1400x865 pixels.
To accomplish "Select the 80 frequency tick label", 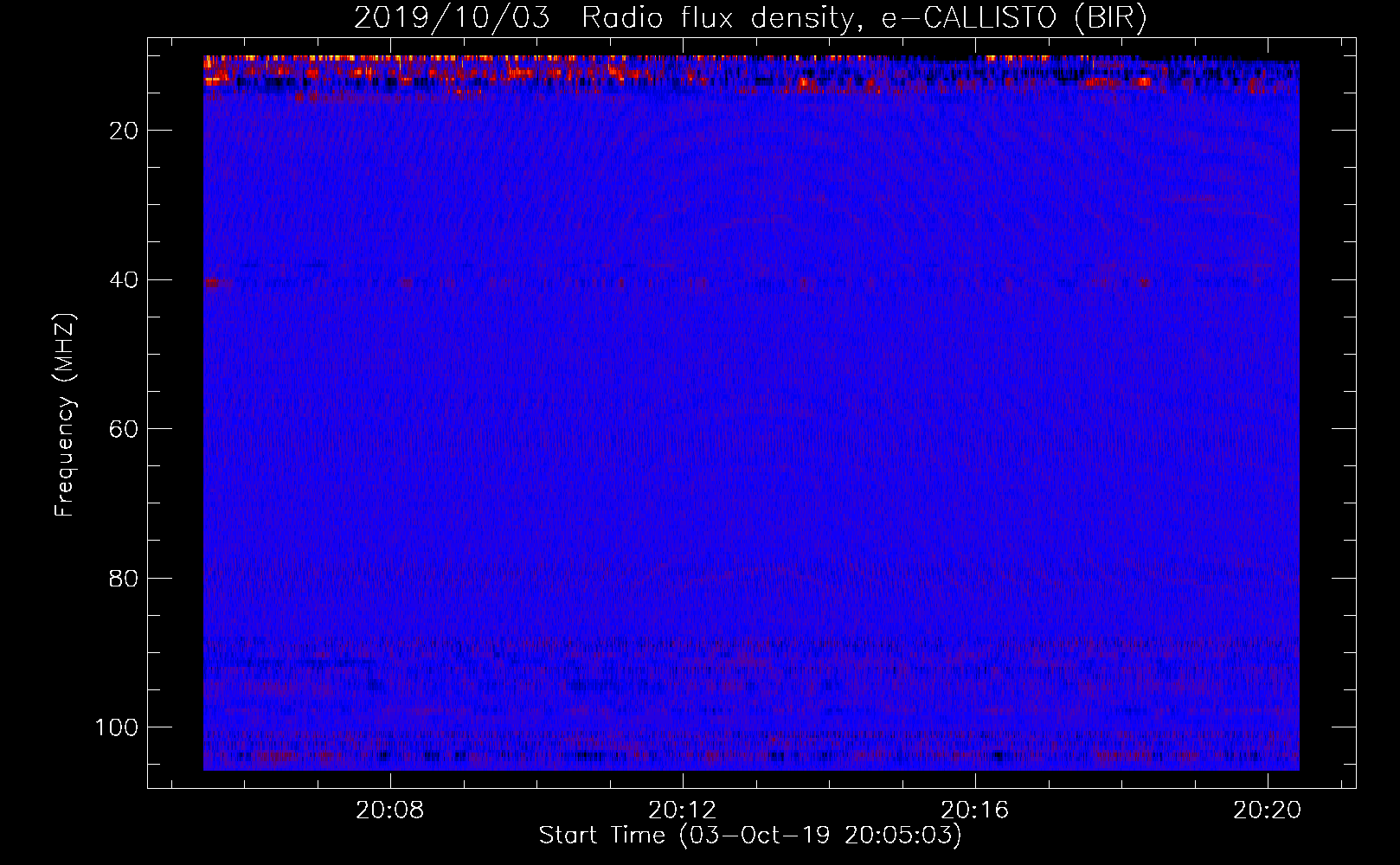I will click(x=125, y=578).
